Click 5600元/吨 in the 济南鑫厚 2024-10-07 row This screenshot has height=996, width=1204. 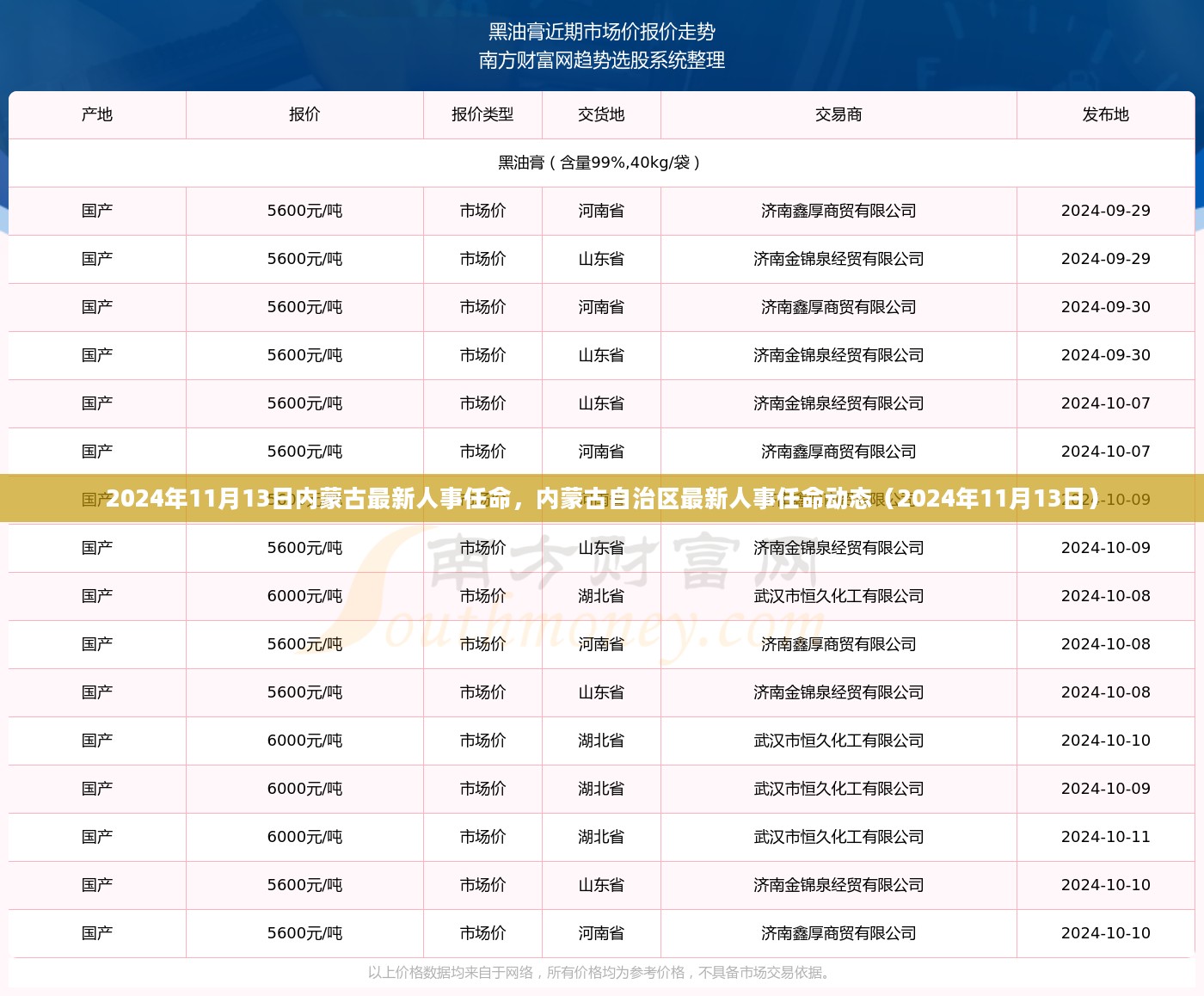coord(304,452)
